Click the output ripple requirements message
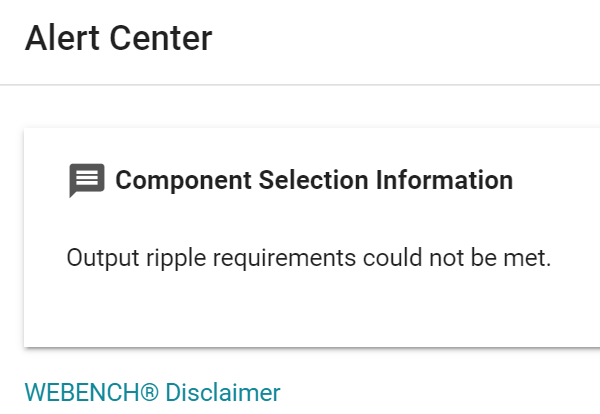Image resolution: width=600 pixels, height=414 pixels. coord(309,258)
